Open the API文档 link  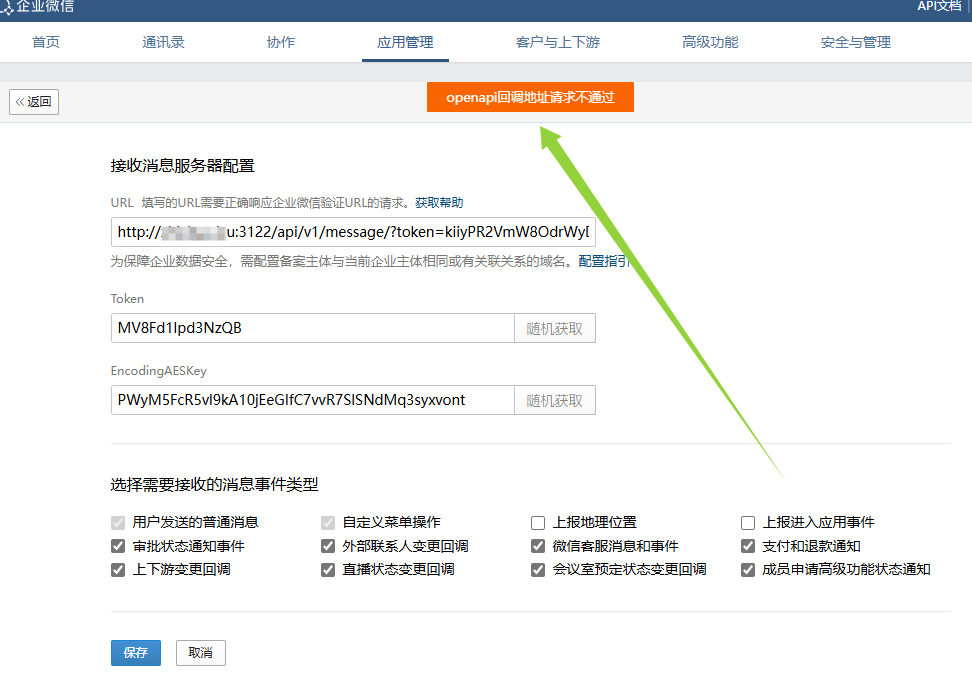point(939,6)
